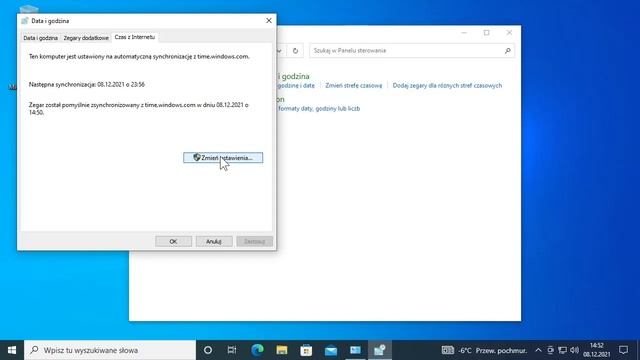This screenshot has width=640, height=360.
Task: Open the weather widget showing -6°C
Action: click(x=484, y=350)
